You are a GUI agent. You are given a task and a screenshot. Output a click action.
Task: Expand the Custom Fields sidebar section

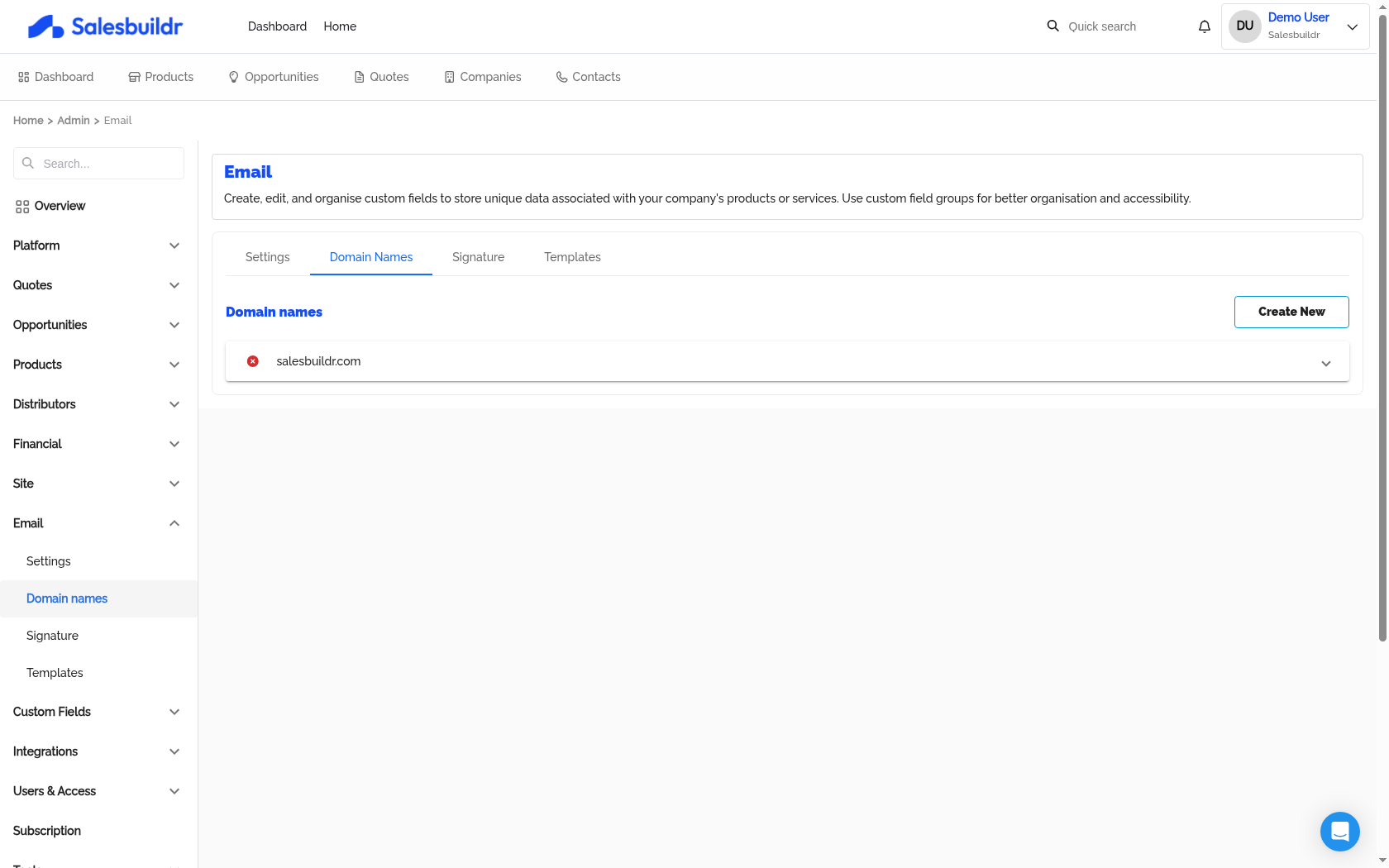tap(98, 712)
